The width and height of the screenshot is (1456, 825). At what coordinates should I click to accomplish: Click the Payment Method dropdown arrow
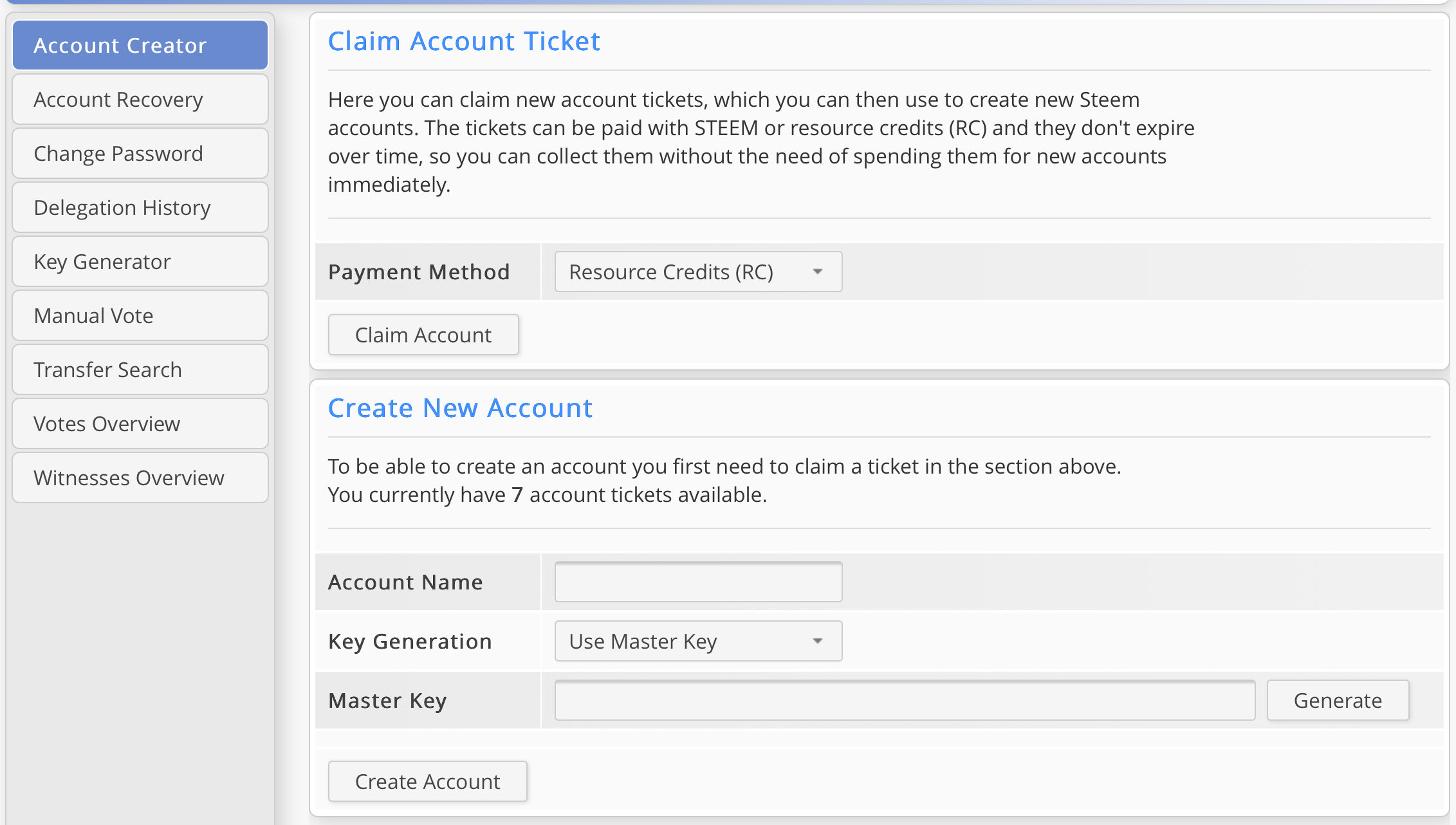(818, 272)
